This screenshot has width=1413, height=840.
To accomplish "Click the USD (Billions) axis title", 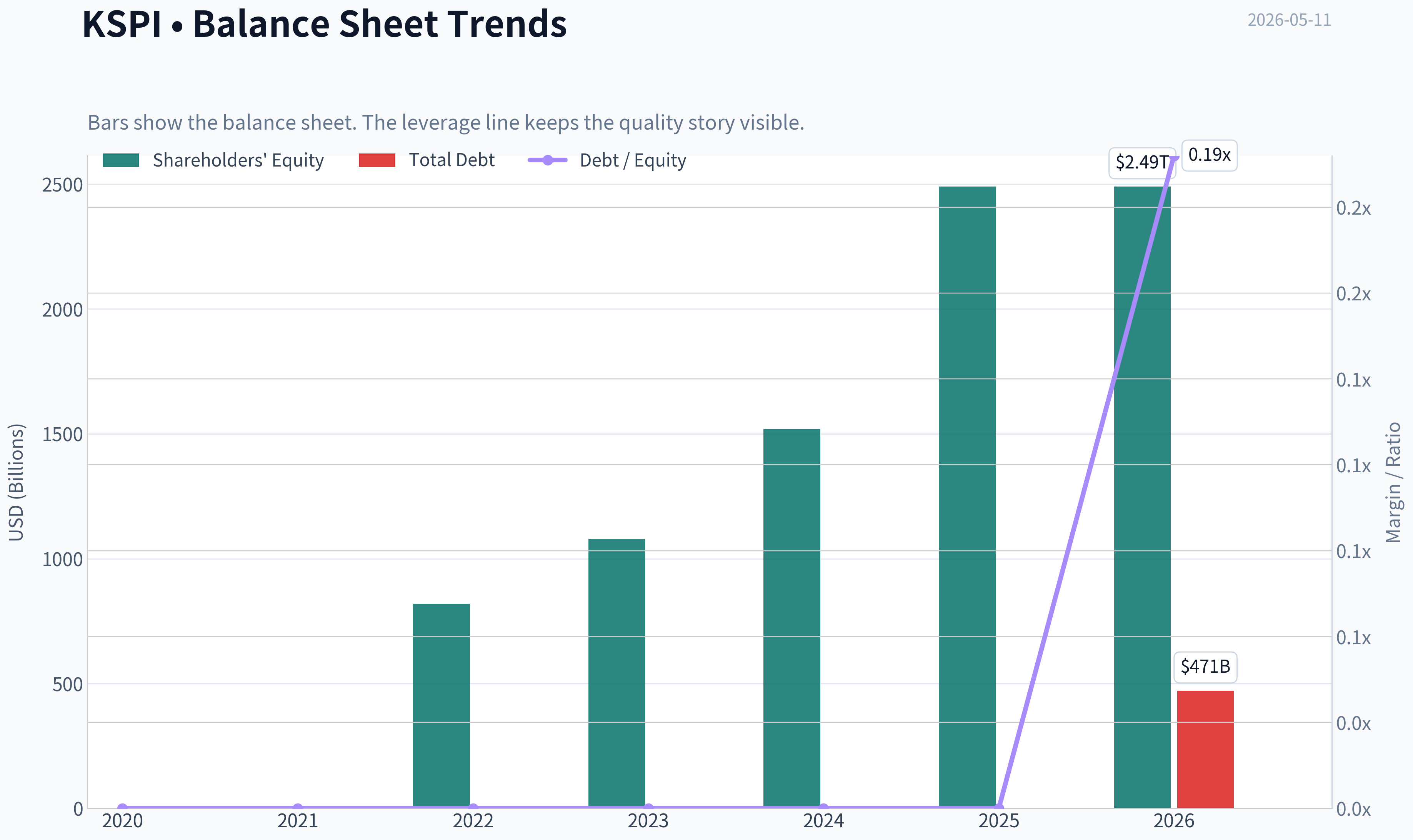I will tap(17, 482).
